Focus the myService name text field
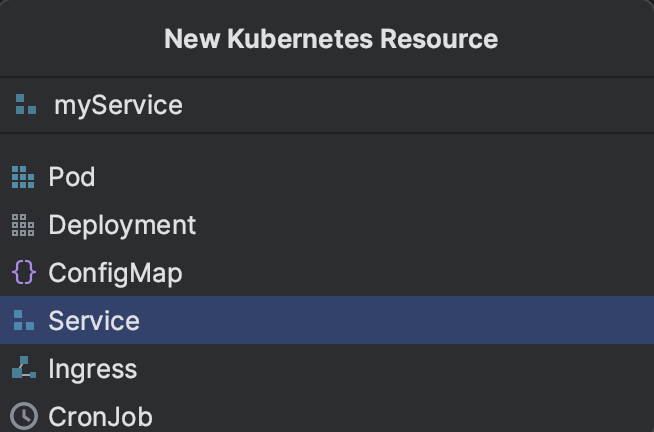This screenshot has width=654, height=432. (118, 105)
